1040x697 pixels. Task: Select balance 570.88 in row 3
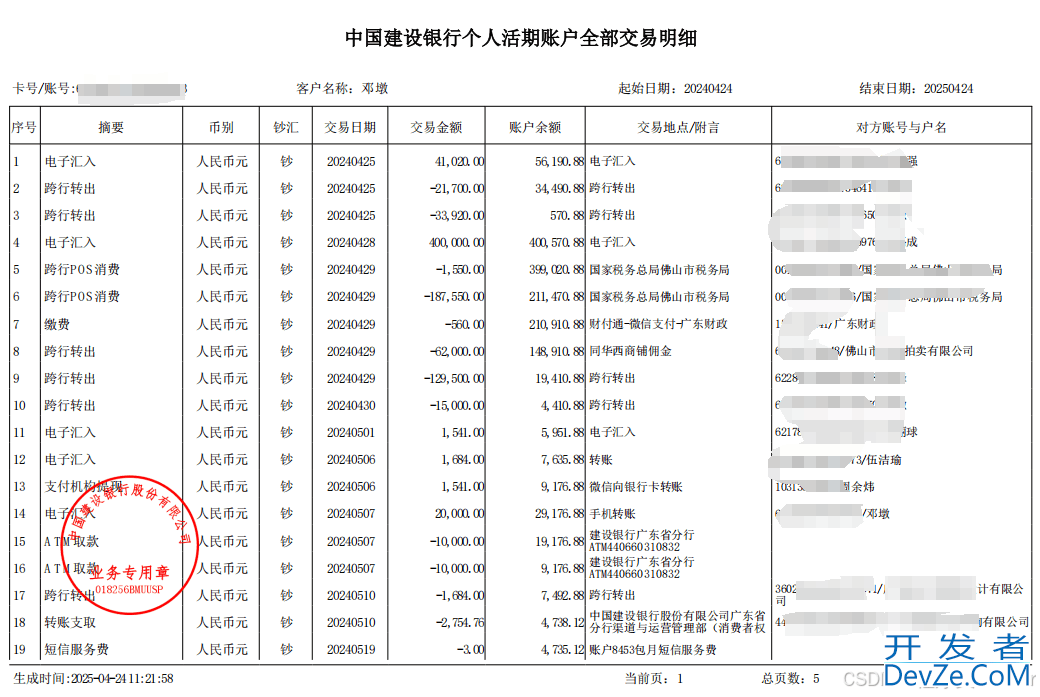567,216
